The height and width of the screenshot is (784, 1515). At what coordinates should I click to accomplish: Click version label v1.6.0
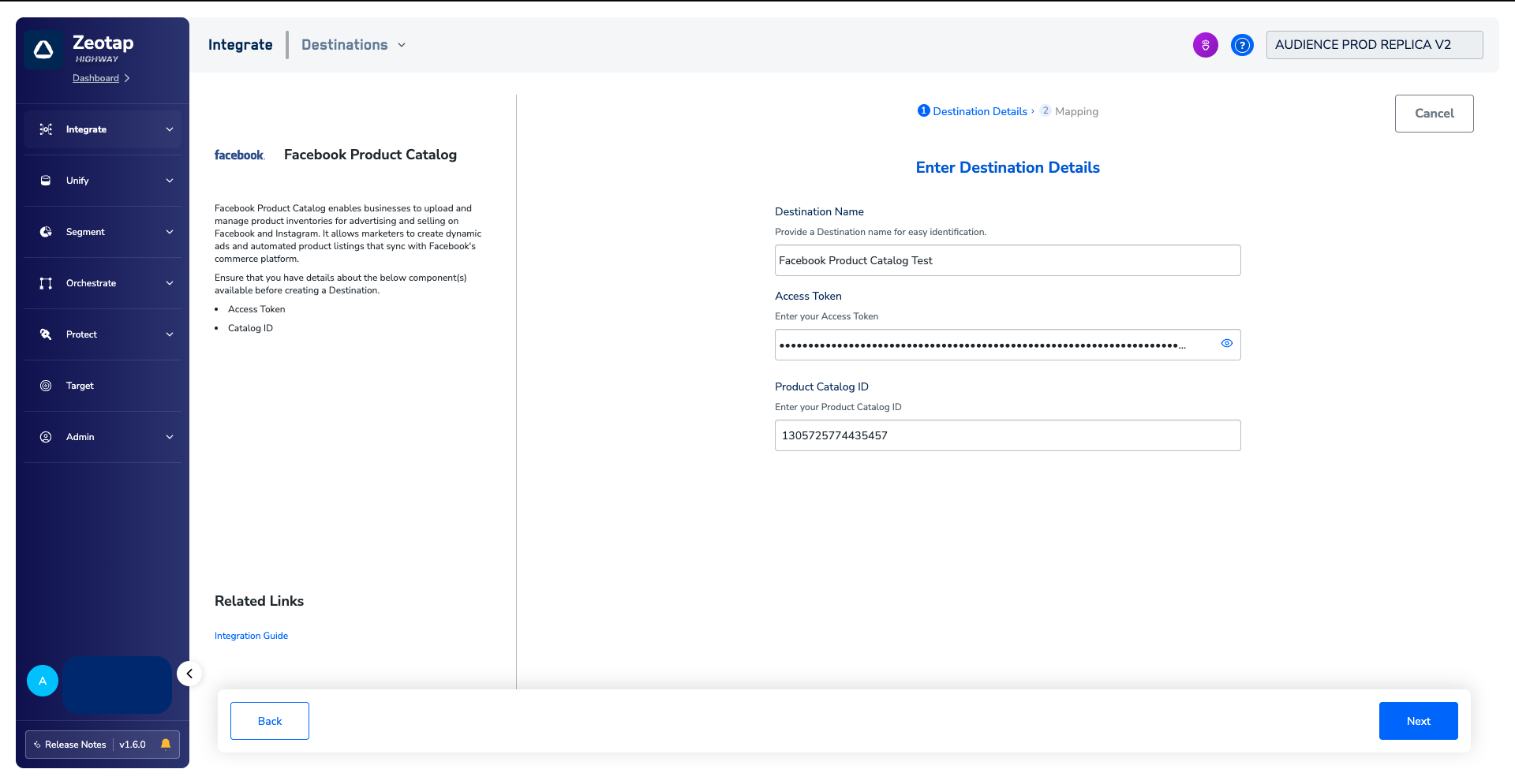coord(133,745)
